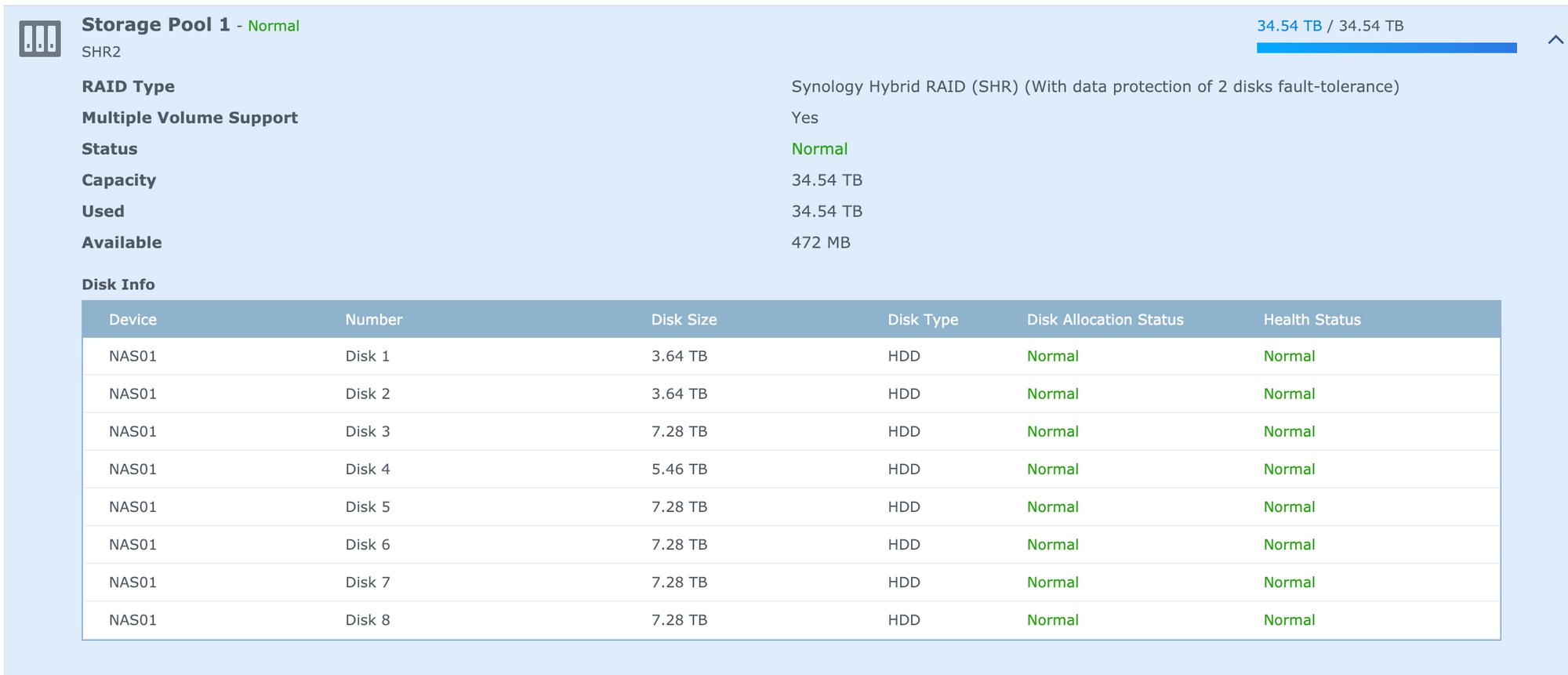Click Disk 5 health status Normal
The height and width of the screenshot is (675, 1568).
pyautogui.click(x=1289, y=507)
